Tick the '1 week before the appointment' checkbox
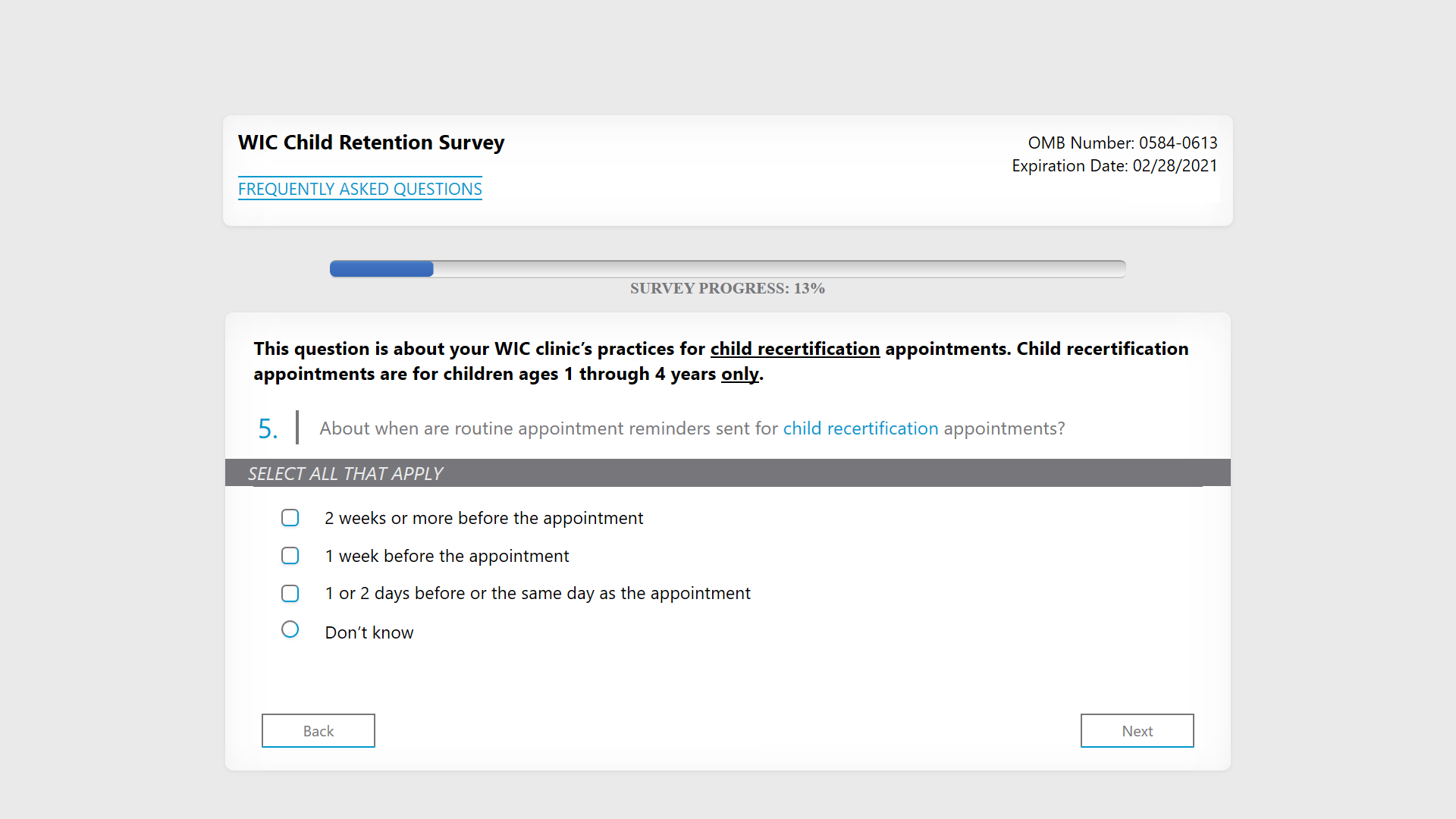1456x819 pixels. [x=290, y=556]
